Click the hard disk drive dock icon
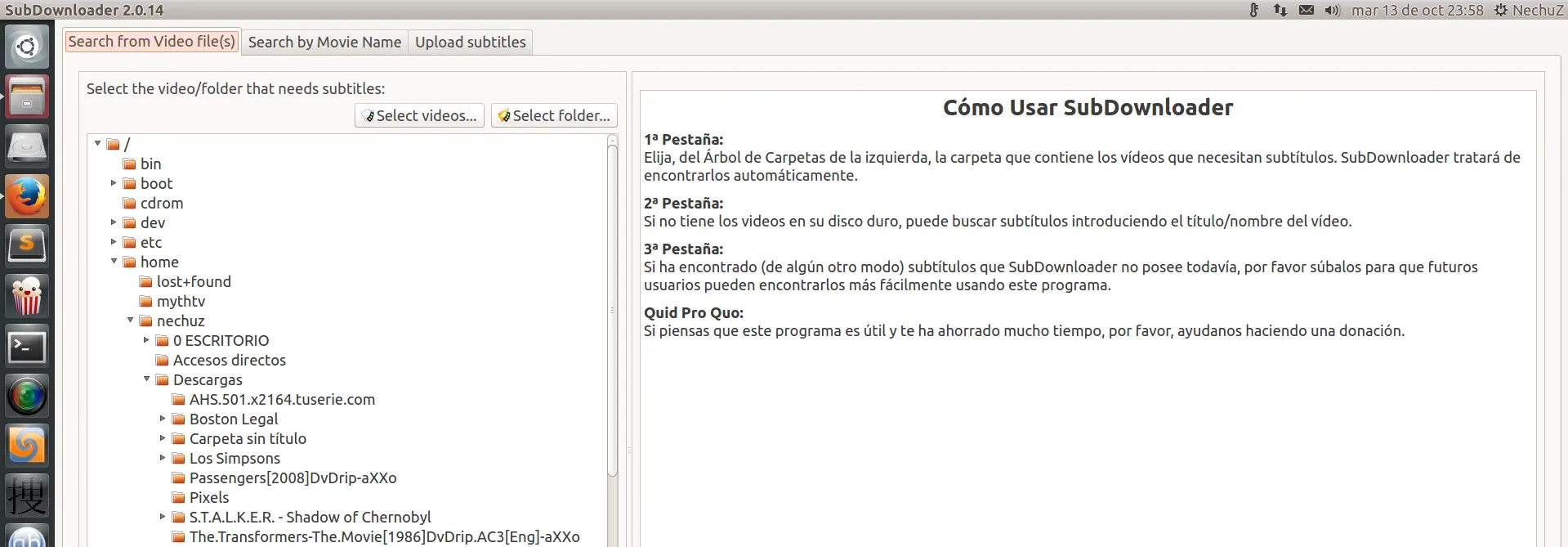 point(27,146)
